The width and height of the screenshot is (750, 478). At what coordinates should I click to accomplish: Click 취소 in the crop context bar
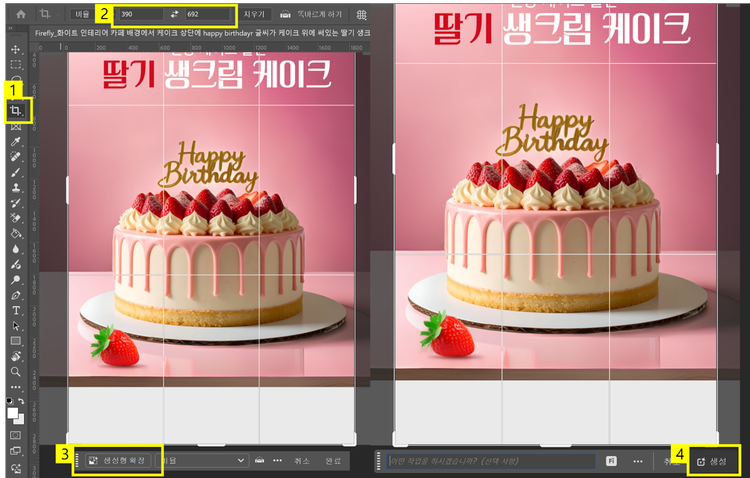(x=302, y=461)
